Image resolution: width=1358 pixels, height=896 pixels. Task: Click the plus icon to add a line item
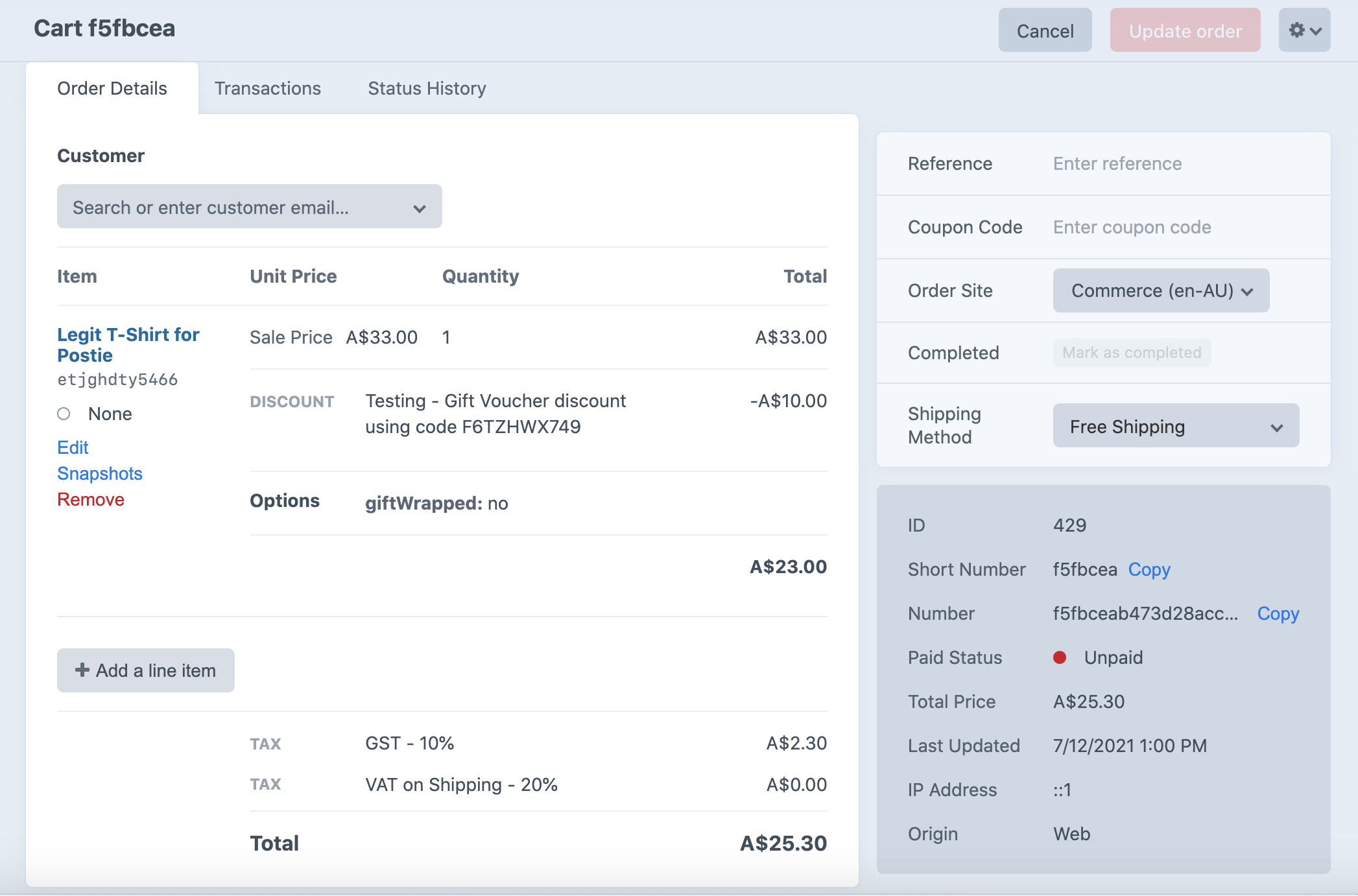pyautogui.click(x=82, y=670)
